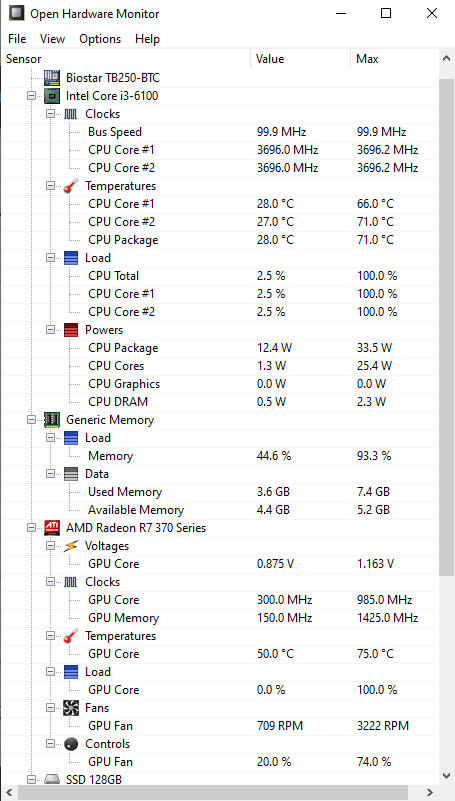Collapse the CPU Temperatures group
This screenshot has height=801, width=455.
[51, 186]
